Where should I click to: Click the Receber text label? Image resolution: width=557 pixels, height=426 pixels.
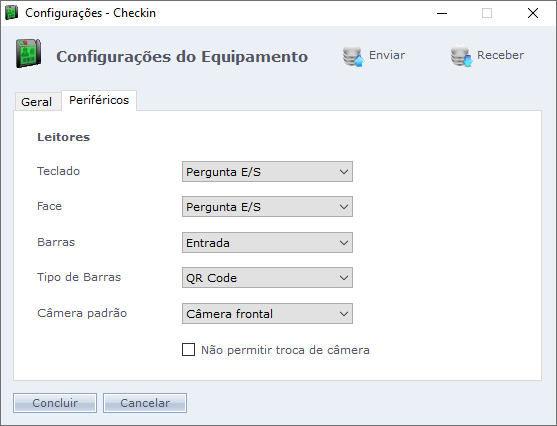click(x=500, y=55)
